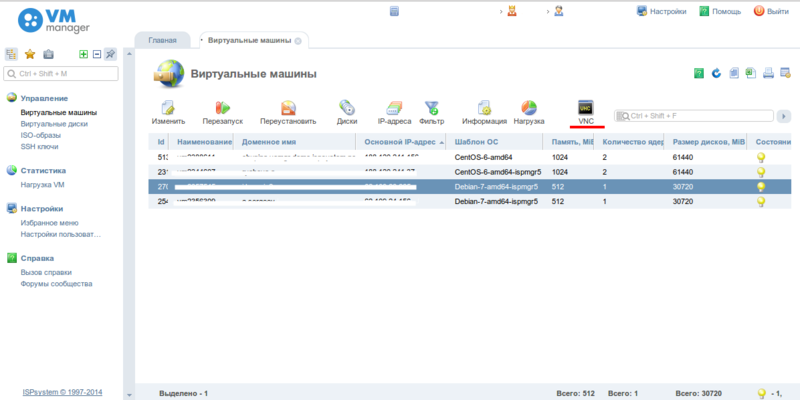Click the Фильтр filter icon
800x400 pixels.
coord(432,108)
